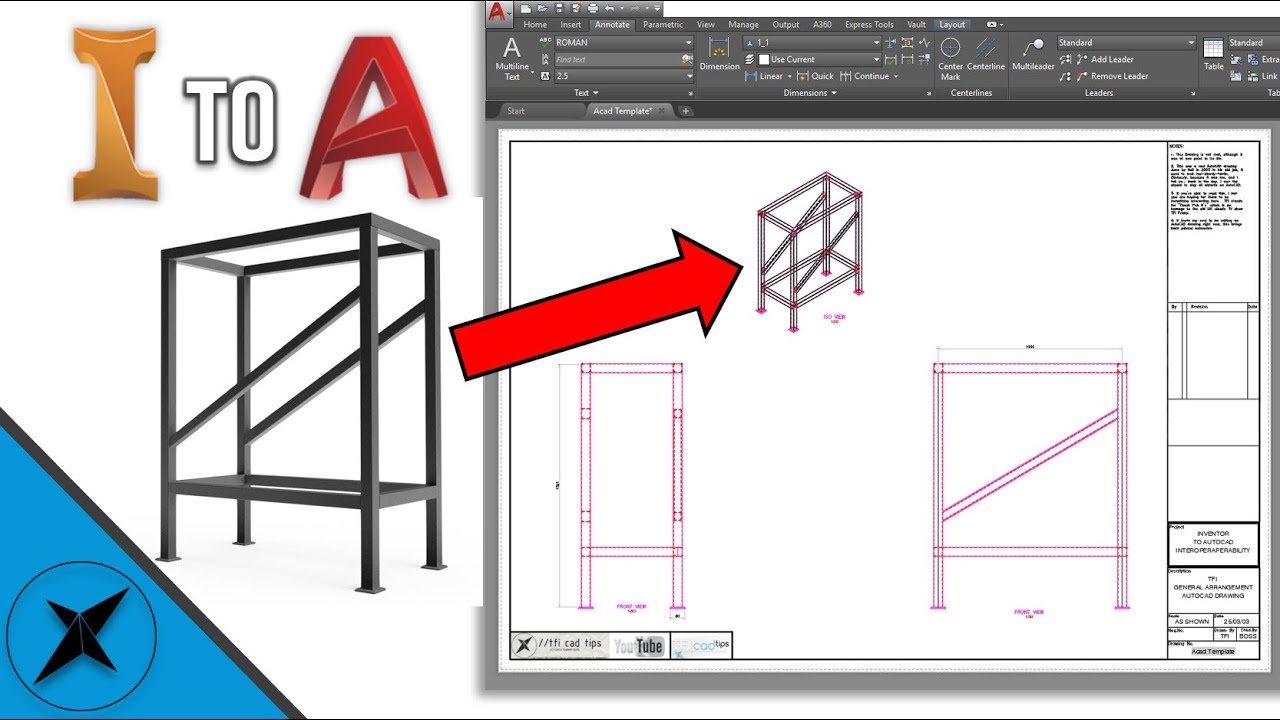The height and width of the screenshot is (720, 1280).
Task: Open the Home ribbon tab
Action: pos(535,24)
